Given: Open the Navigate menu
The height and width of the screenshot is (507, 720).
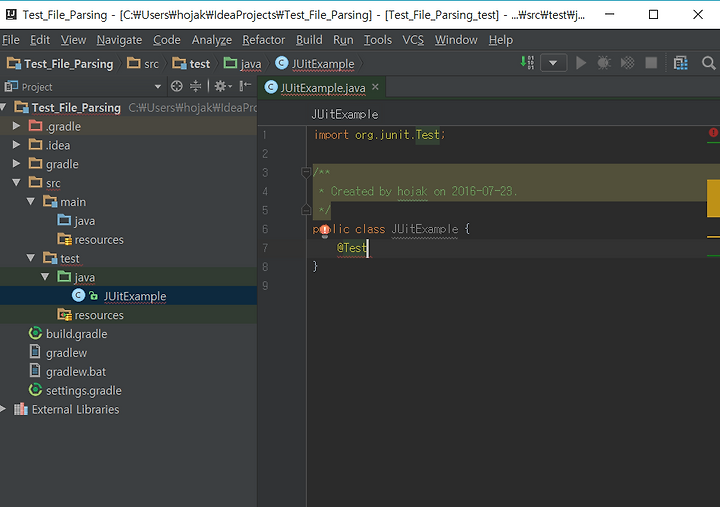Looking at the screenshot, I should (119, 40).
